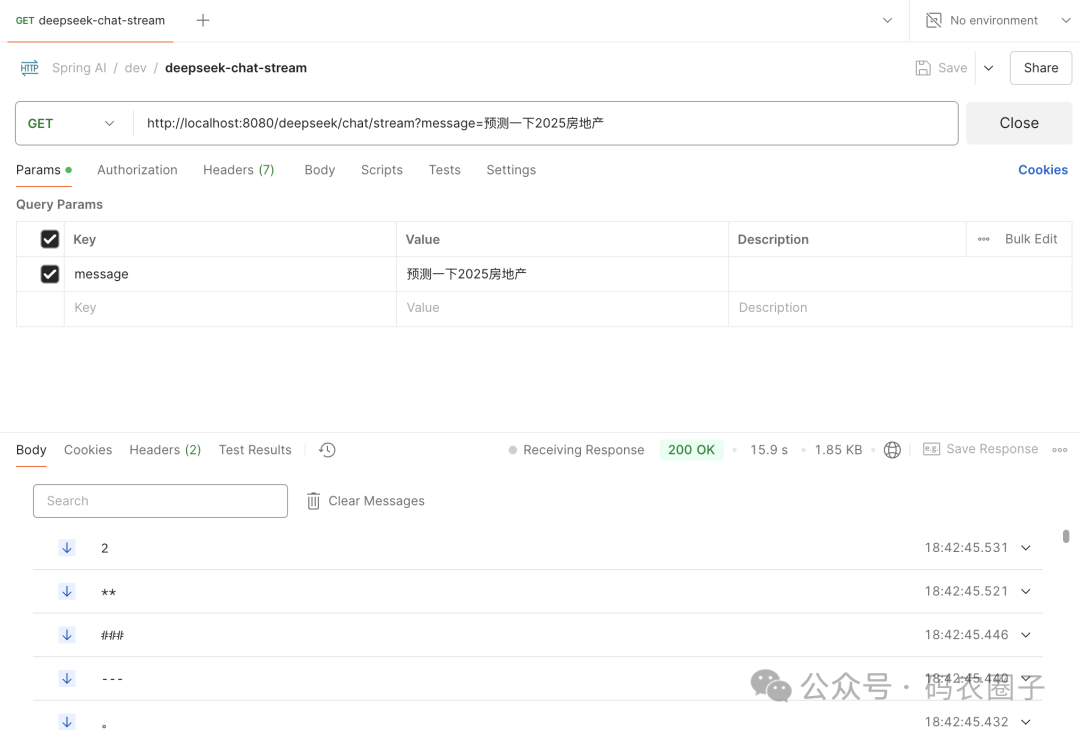Click the Save disk icon

[923, 67]
